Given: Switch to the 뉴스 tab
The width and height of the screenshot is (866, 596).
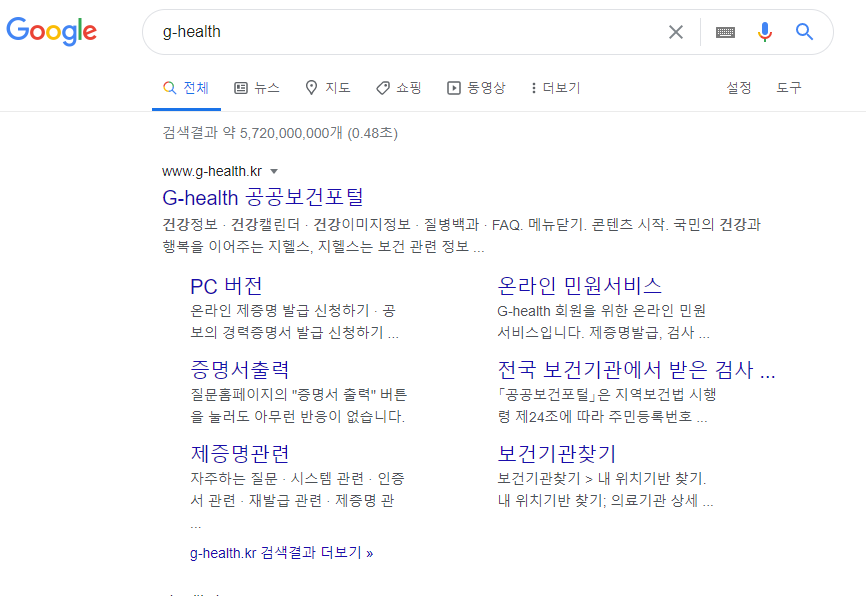Looking at the screenshot, I should coord(257,88).
